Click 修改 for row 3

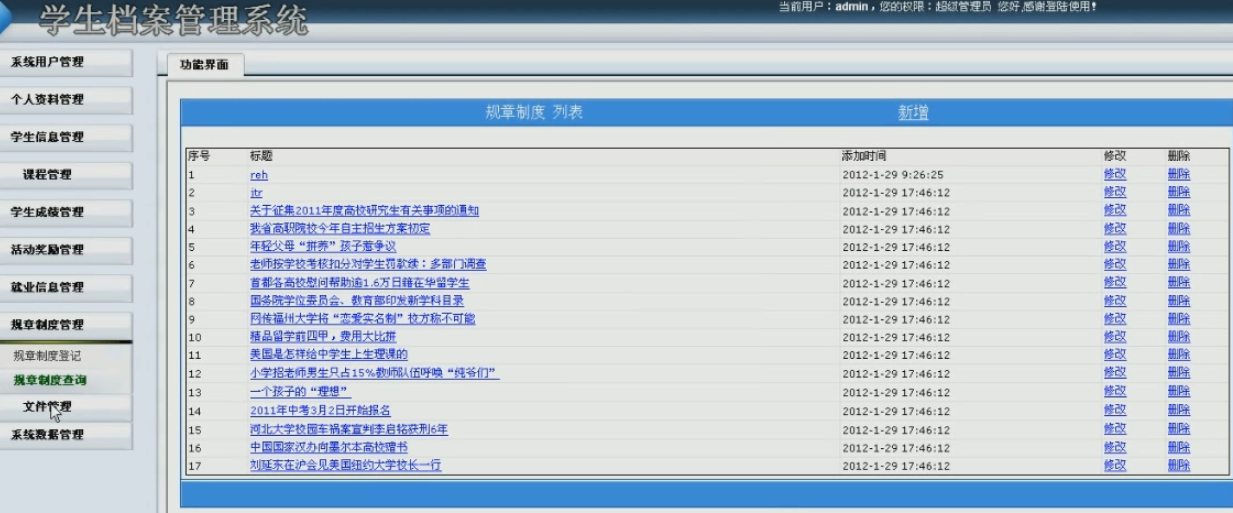(1114, 211)
